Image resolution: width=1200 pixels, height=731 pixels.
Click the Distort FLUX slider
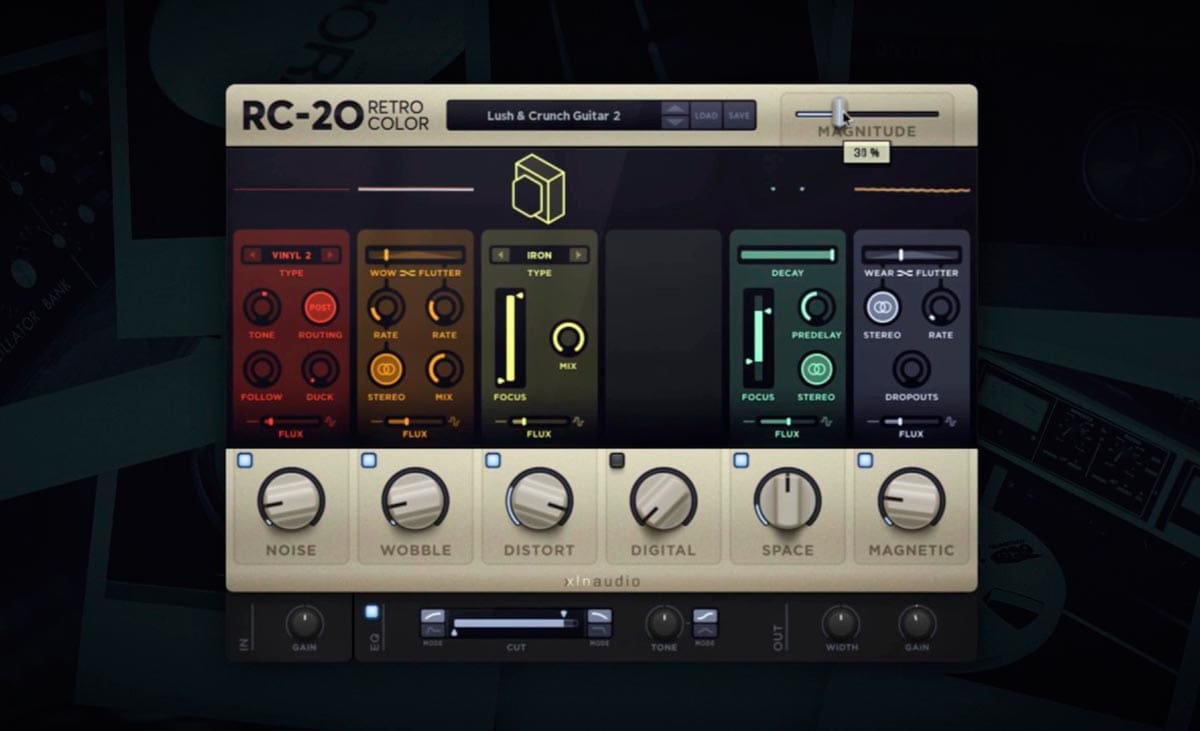pos(539,422)
